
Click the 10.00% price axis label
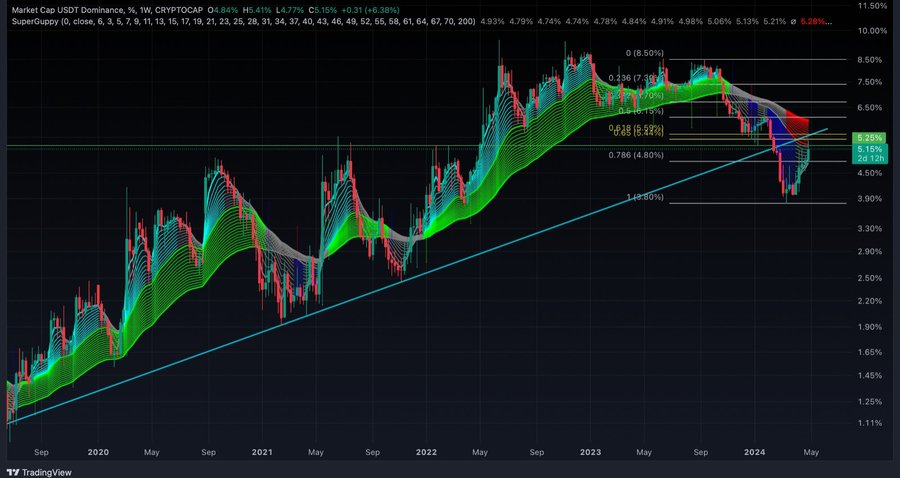pos(871,30)
